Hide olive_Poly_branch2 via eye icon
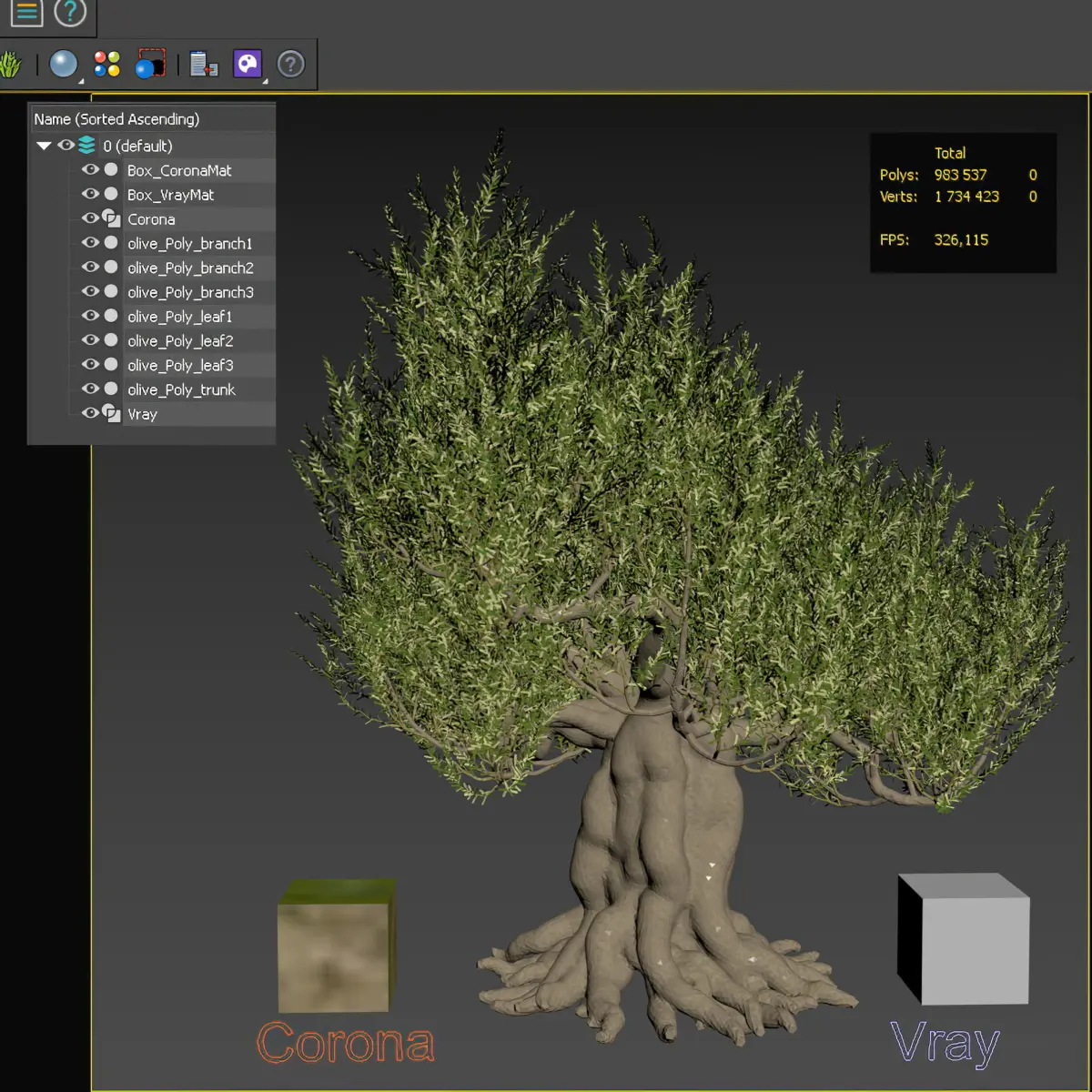1092x1092 pixels. point(90,267)
